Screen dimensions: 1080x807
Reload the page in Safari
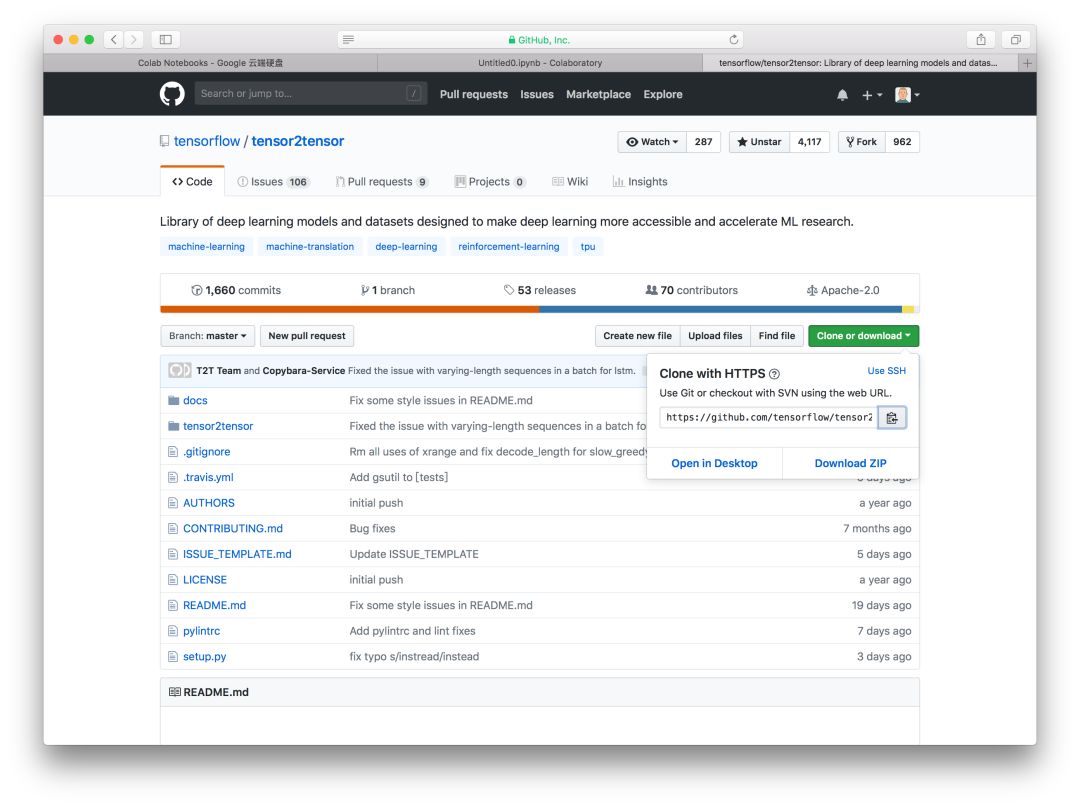point(734,39)
